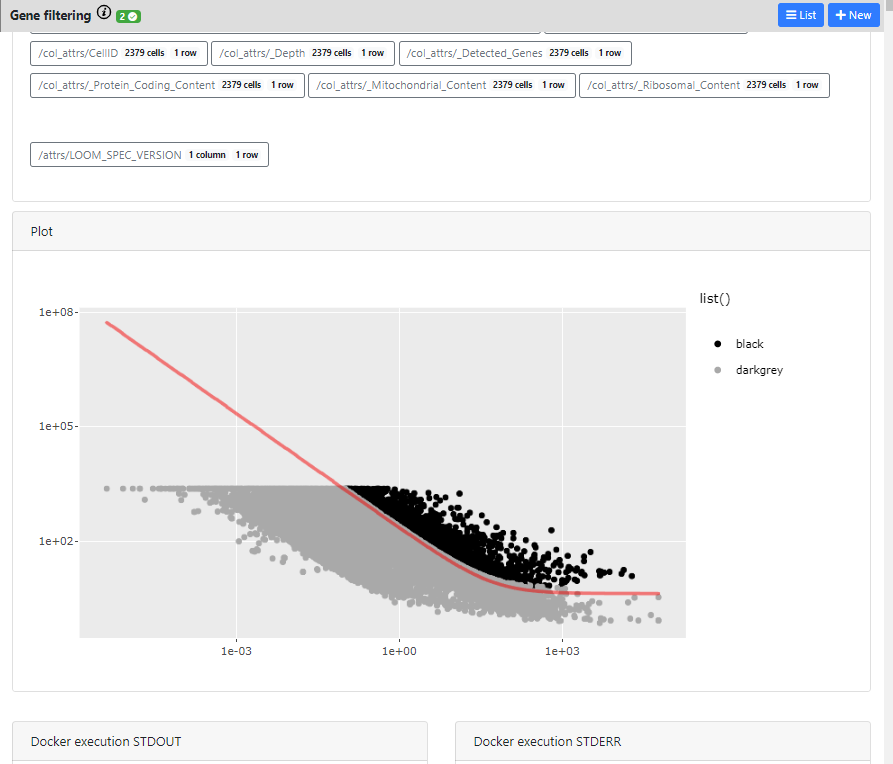The width and height of the screenshot is (893, 764).
Task: Open the _Mitochondrial_Content metadata tag
Action: tap(441, 85)
